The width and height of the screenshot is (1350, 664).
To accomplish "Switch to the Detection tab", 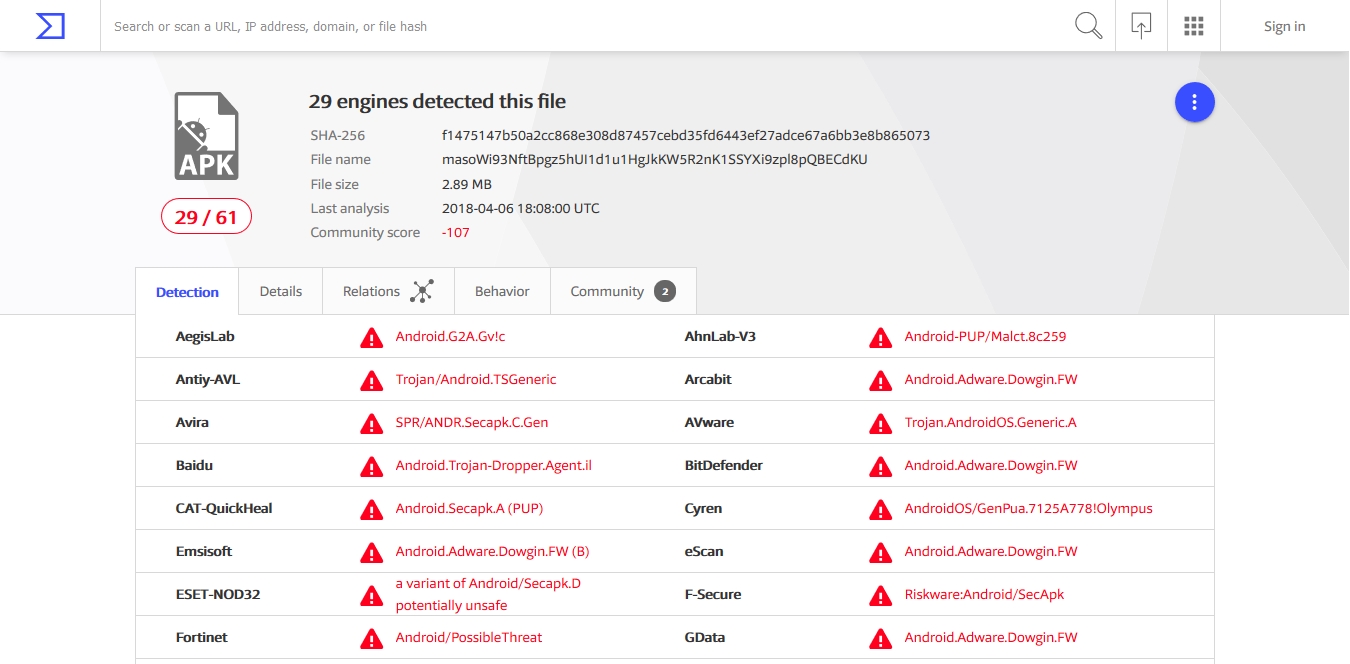I will click(x=187, y=292).
